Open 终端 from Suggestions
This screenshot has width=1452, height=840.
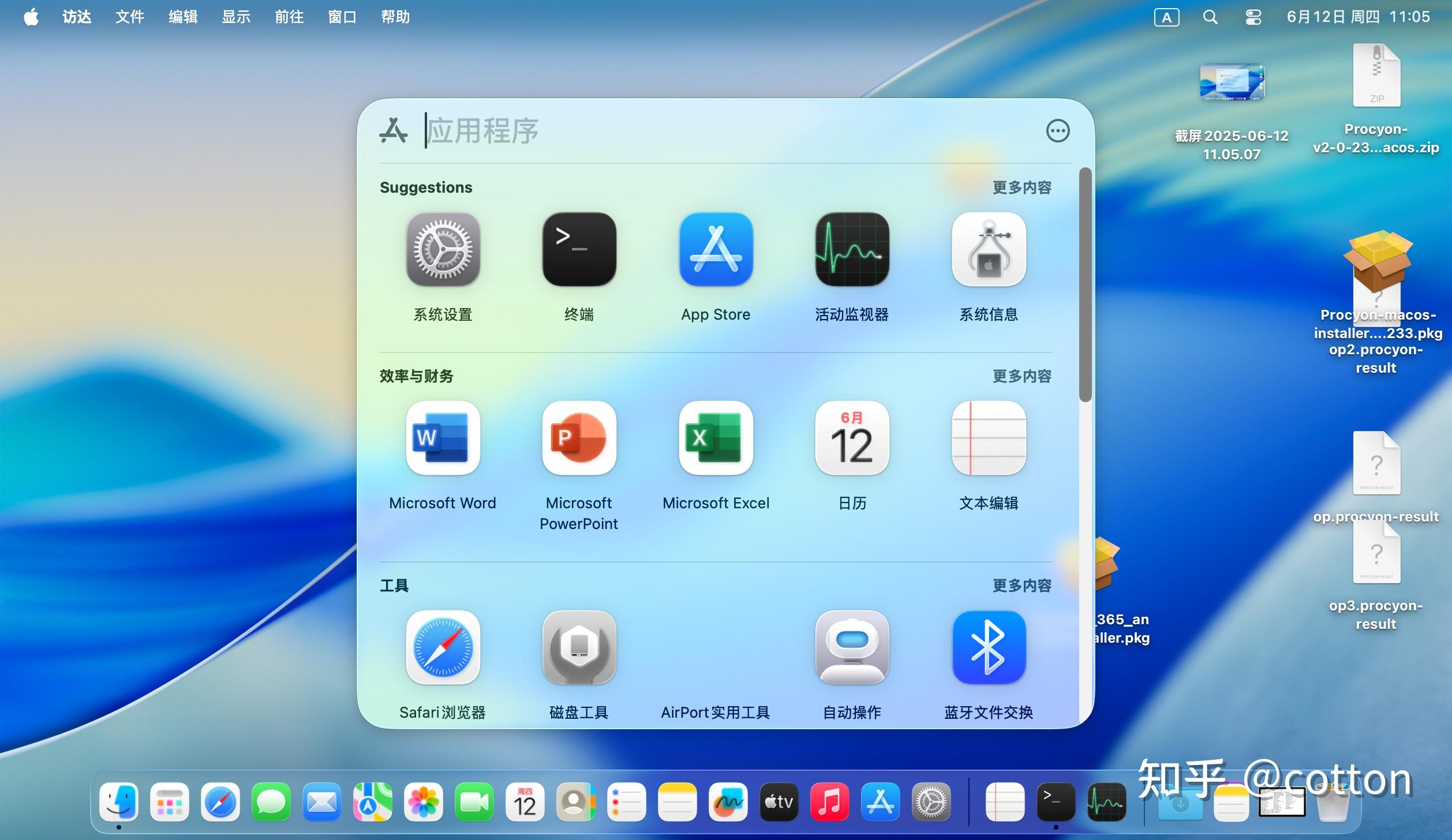coord(579,249)
